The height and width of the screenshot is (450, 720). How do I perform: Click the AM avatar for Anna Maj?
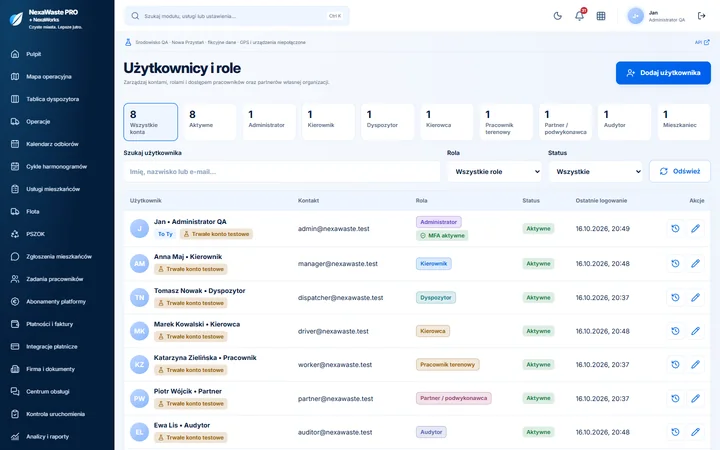tap(139, 264)
